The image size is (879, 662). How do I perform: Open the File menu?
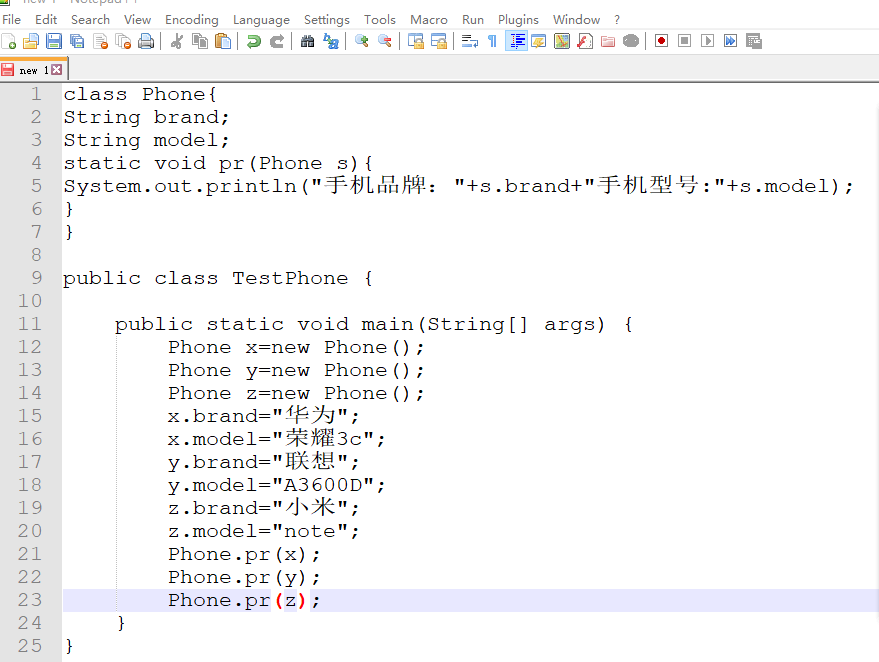point(11,20)
